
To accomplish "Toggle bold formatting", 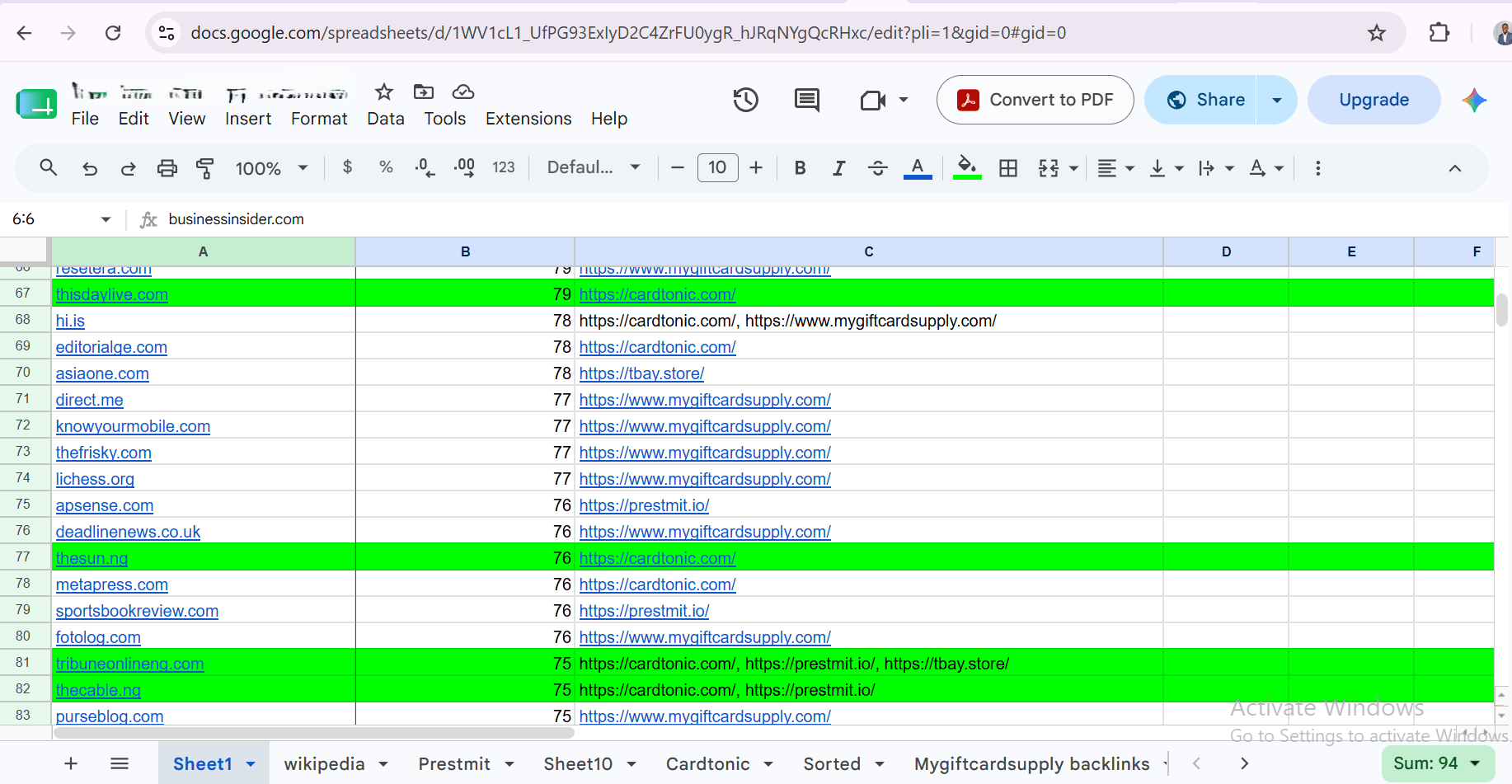I will (x=800, y=168).
